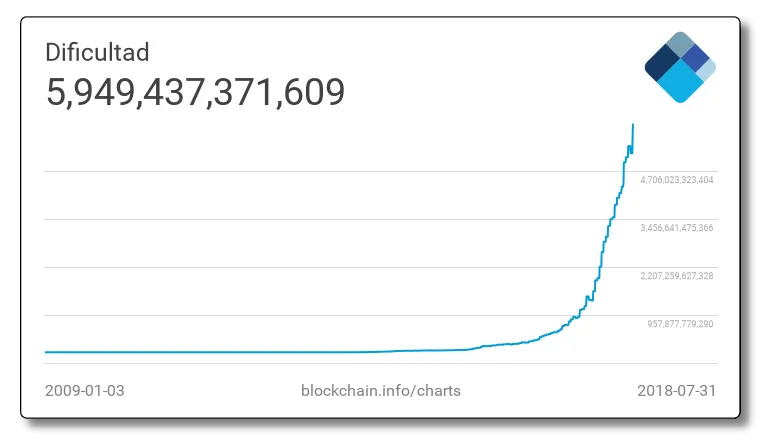Open the blockchain.info/charts link
Image resolution: width=776 pixels, height=445 pixels.
point(381,390)
